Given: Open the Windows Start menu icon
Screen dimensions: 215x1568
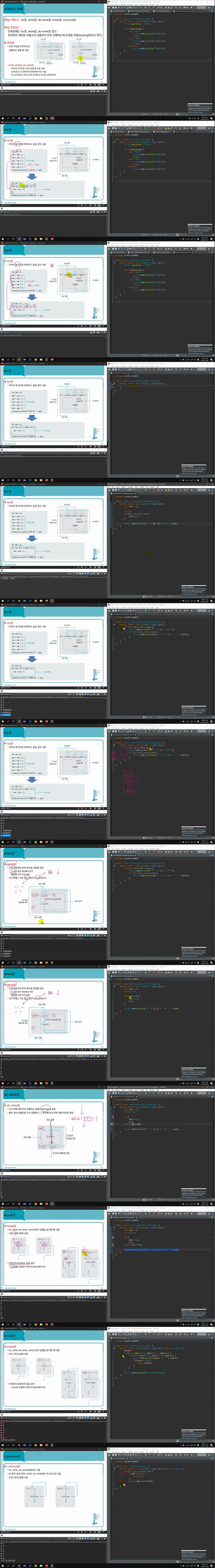Looking at the screenshot, I should pyautogui.click(x=2, y=119).
